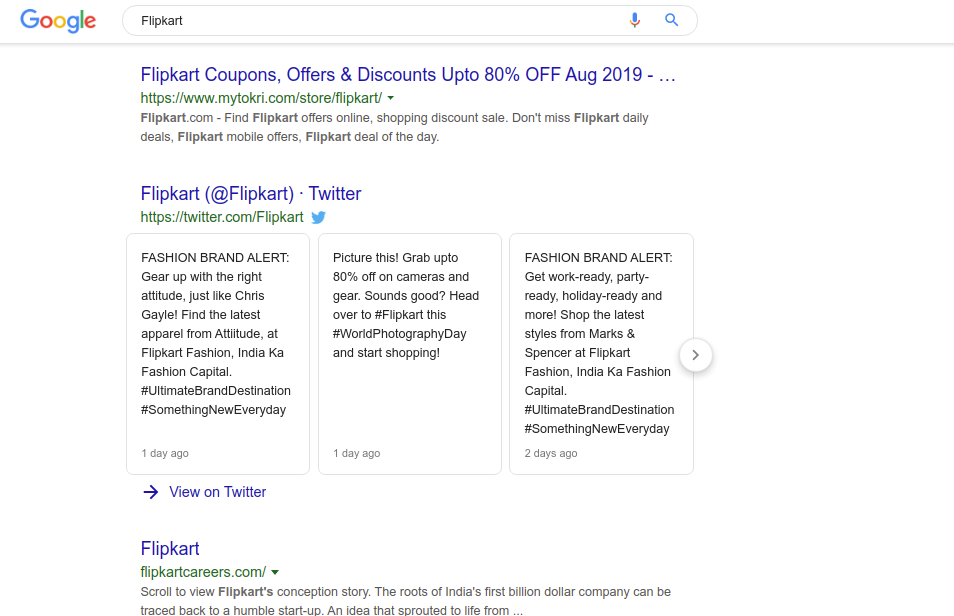
Task: Activate voice search microphone icon
Action: click(x=634, y=21)
